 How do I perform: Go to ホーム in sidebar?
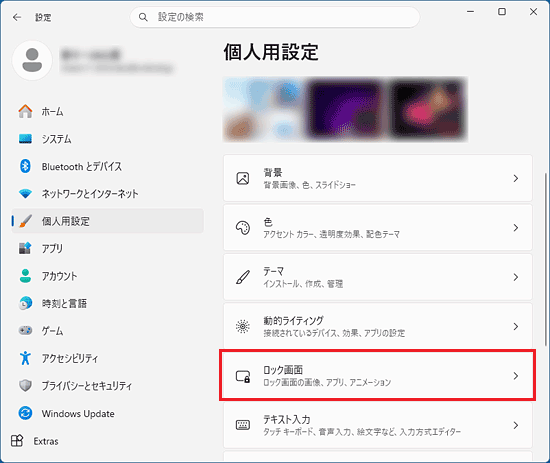[108, 112]
